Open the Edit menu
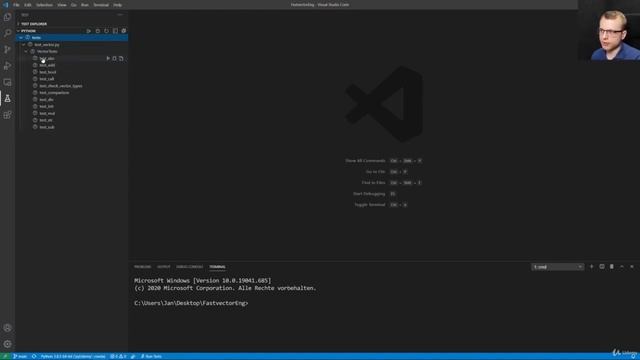 28,5
